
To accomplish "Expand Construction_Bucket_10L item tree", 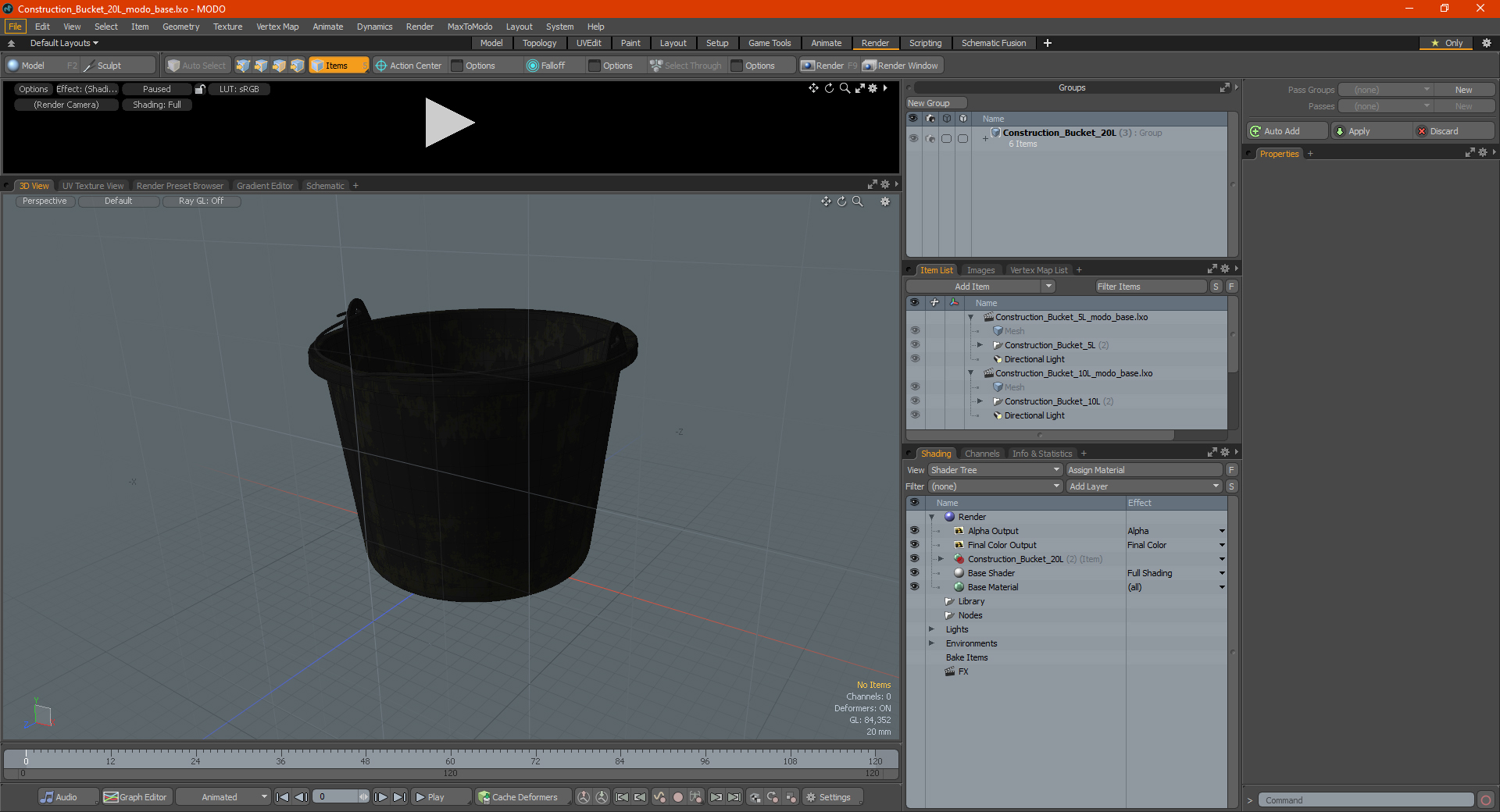I will tap(980, 401).
